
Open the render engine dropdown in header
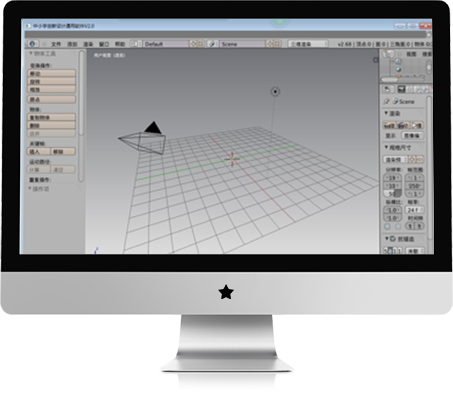pyautogui.click(x=308, y=44)
